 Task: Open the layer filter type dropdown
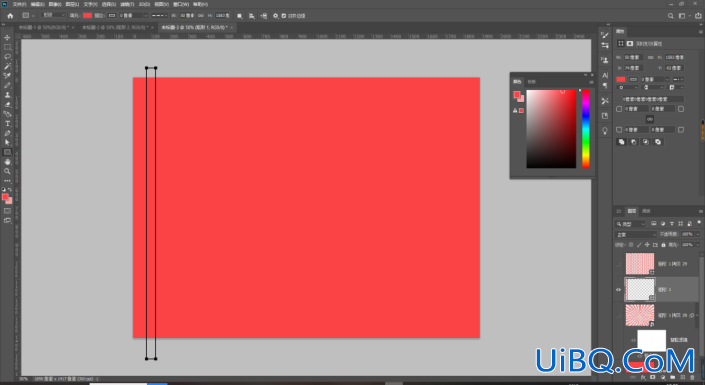tap(631, 224)
